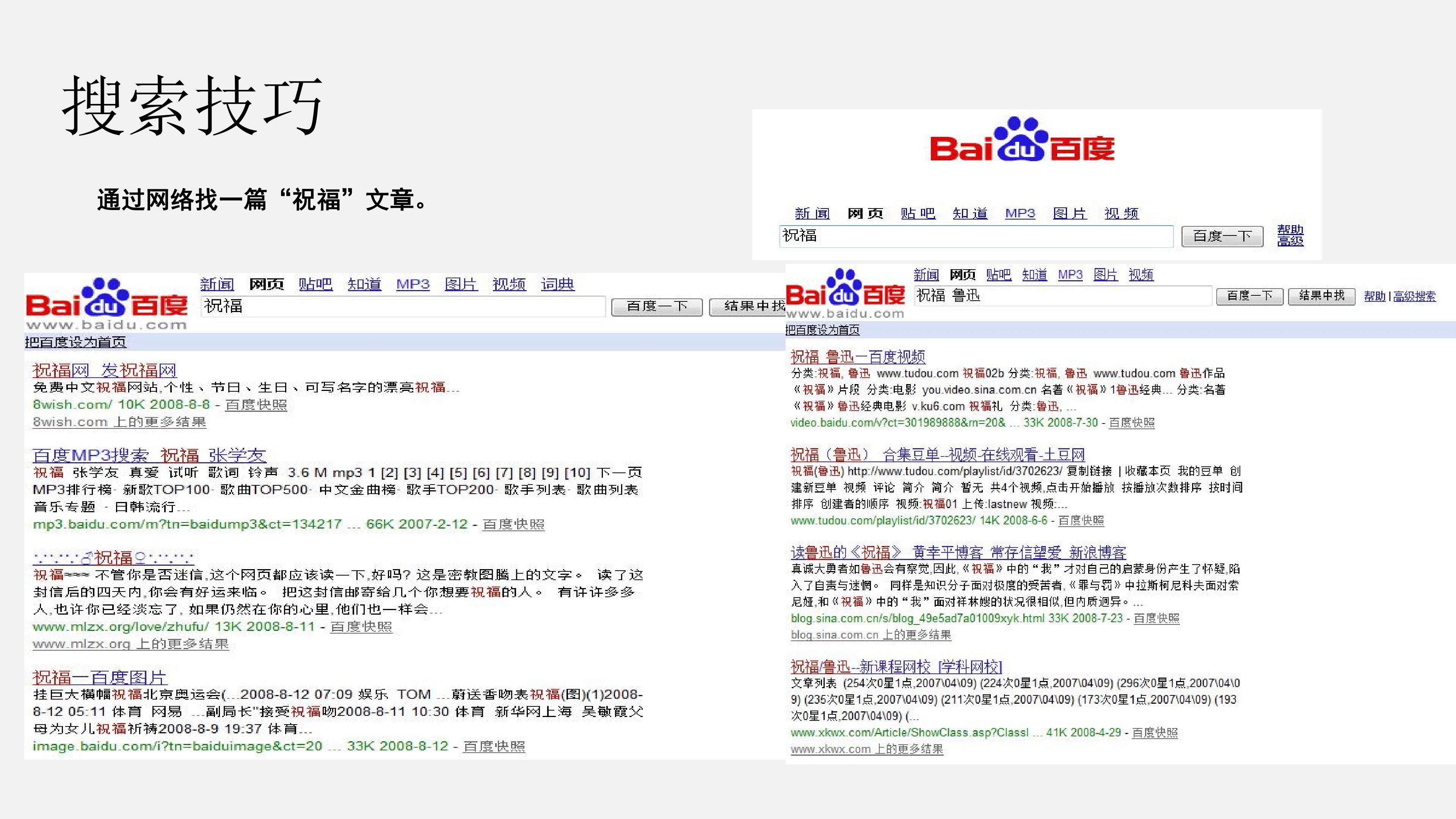
Task: Open the 祝福网 发祝福网 search result
Action: tap(105, 370)
